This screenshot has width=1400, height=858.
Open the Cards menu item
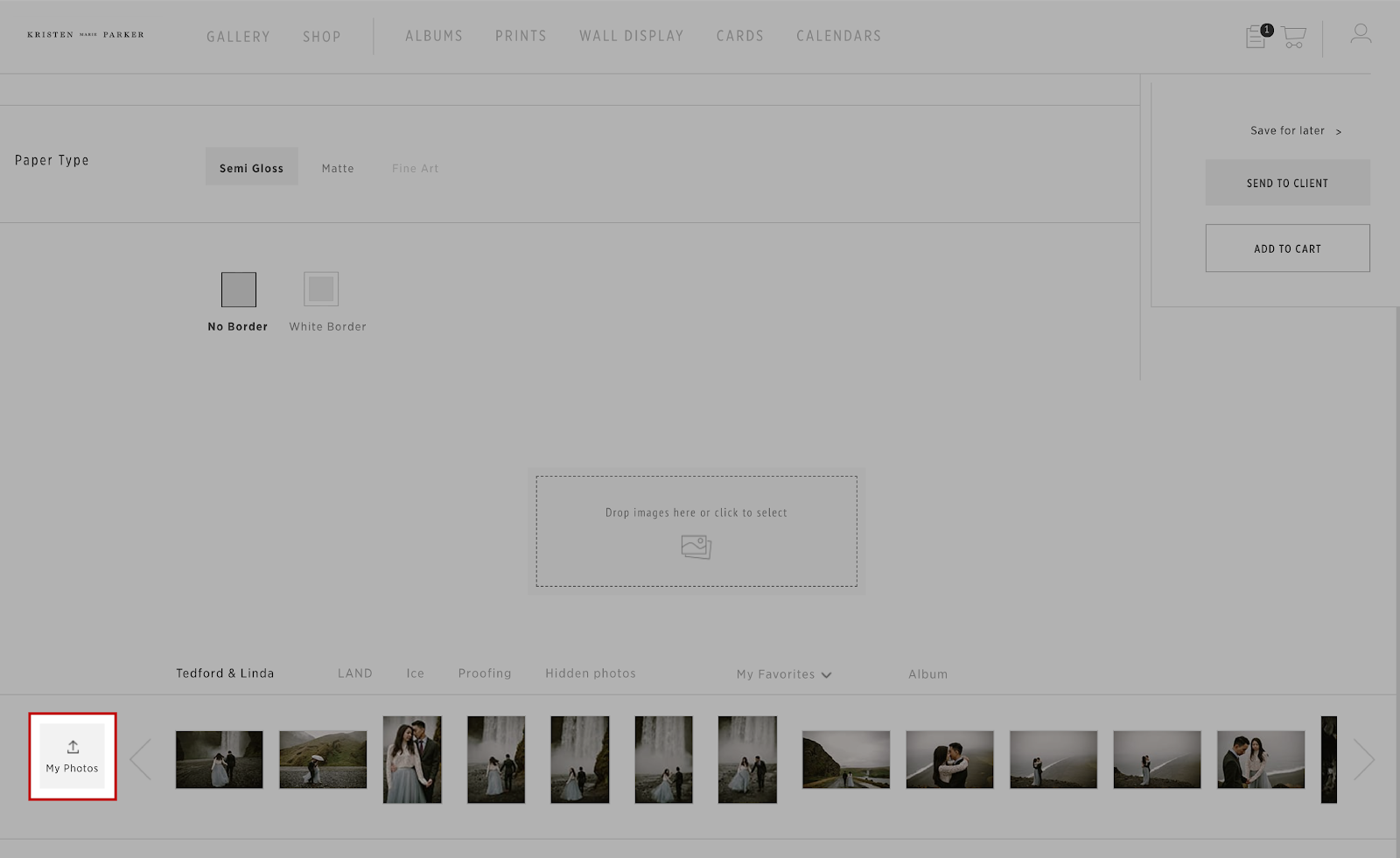740,36
